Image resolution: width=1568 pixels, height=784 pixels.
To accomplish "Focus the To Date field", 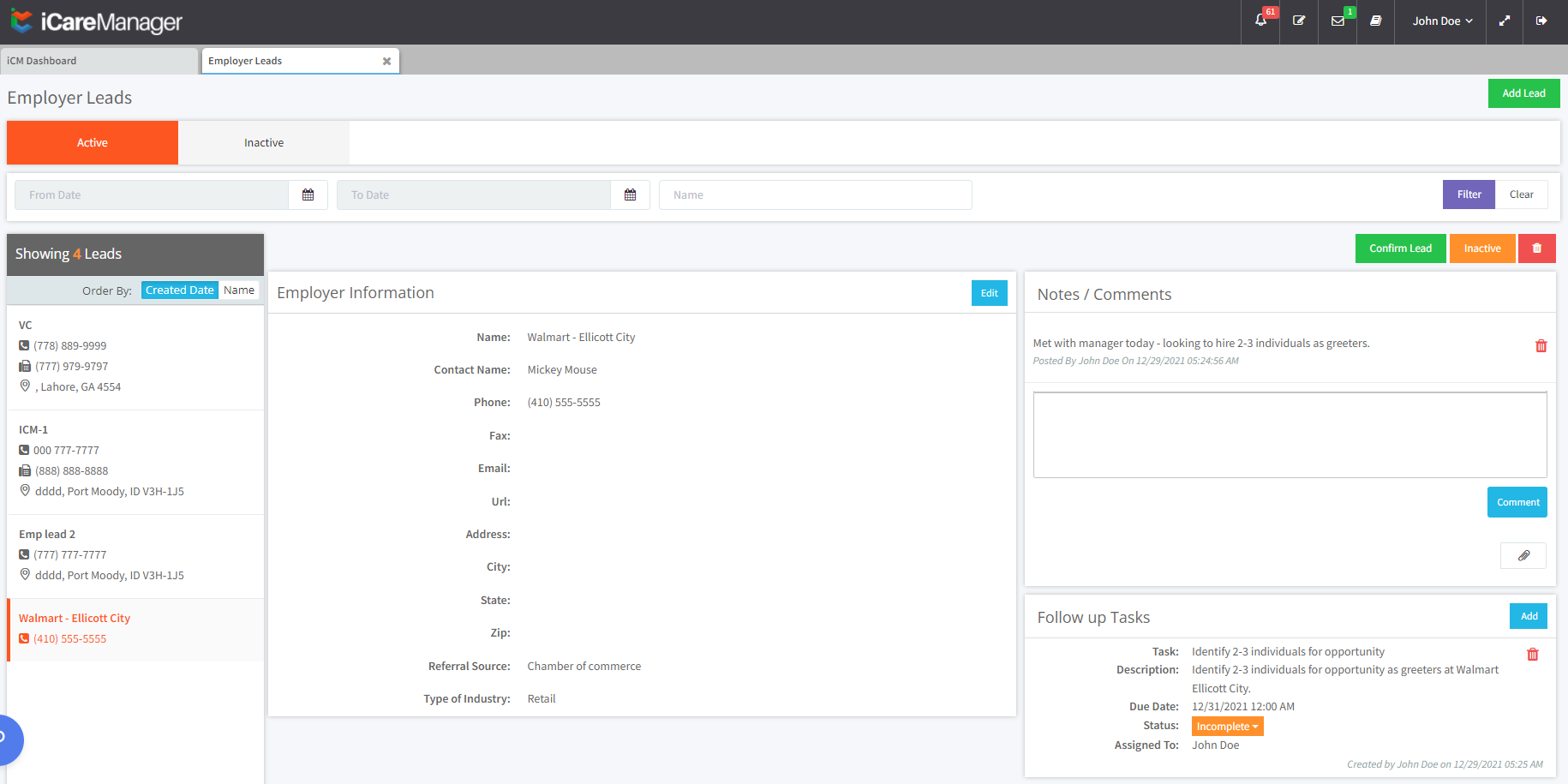I will pos(474,195).
